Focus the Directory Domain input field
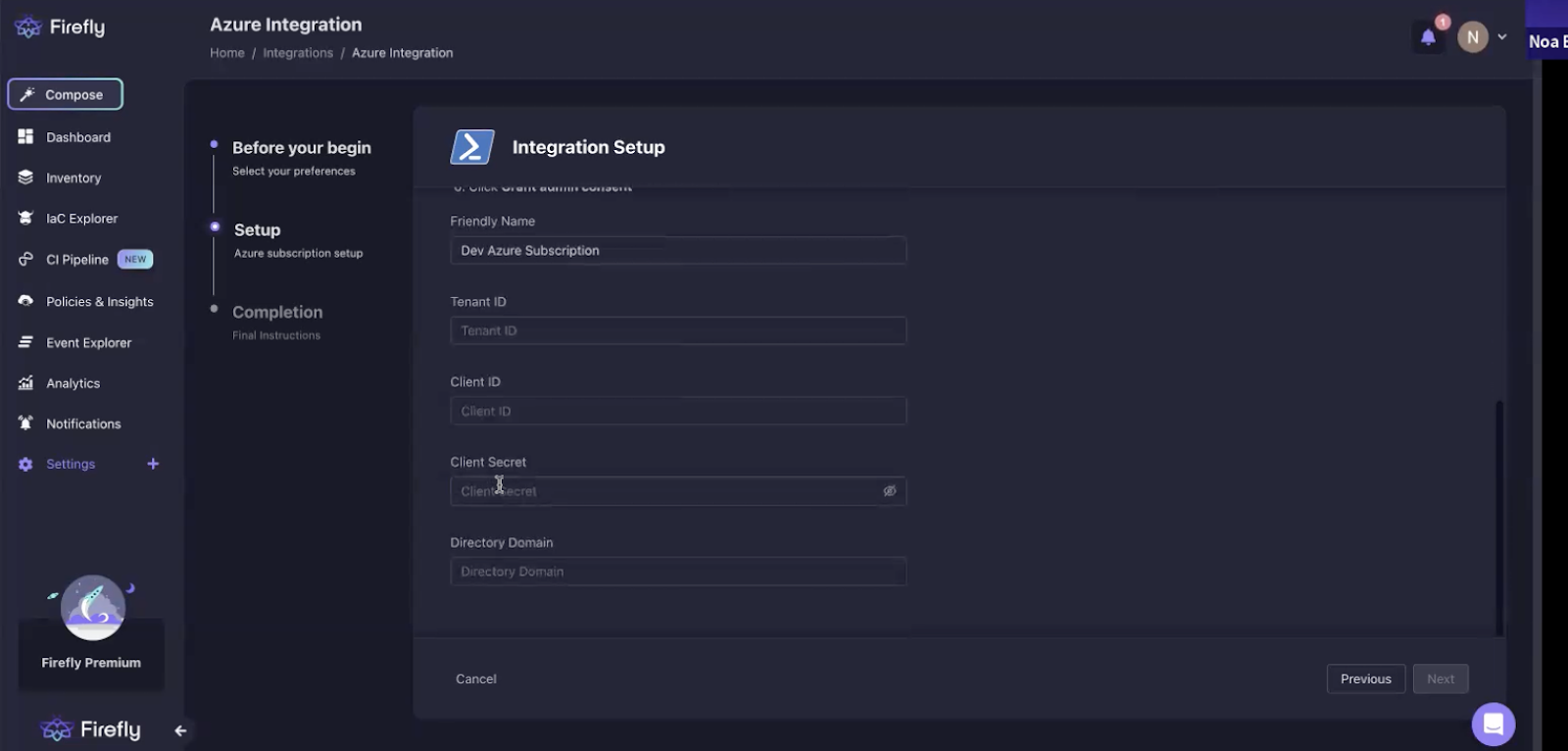The width and height of the screenshot is (1568, 751). (678, 572)
